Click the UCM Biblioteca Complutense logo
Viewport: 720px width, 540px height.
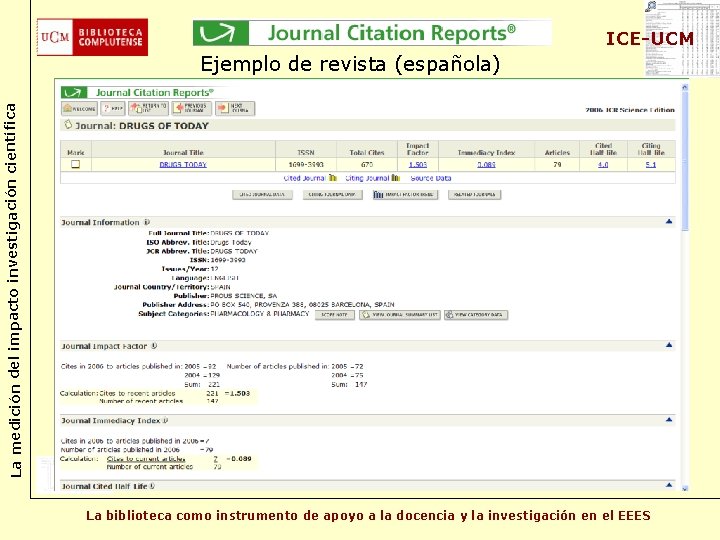(x=92, y=37)
